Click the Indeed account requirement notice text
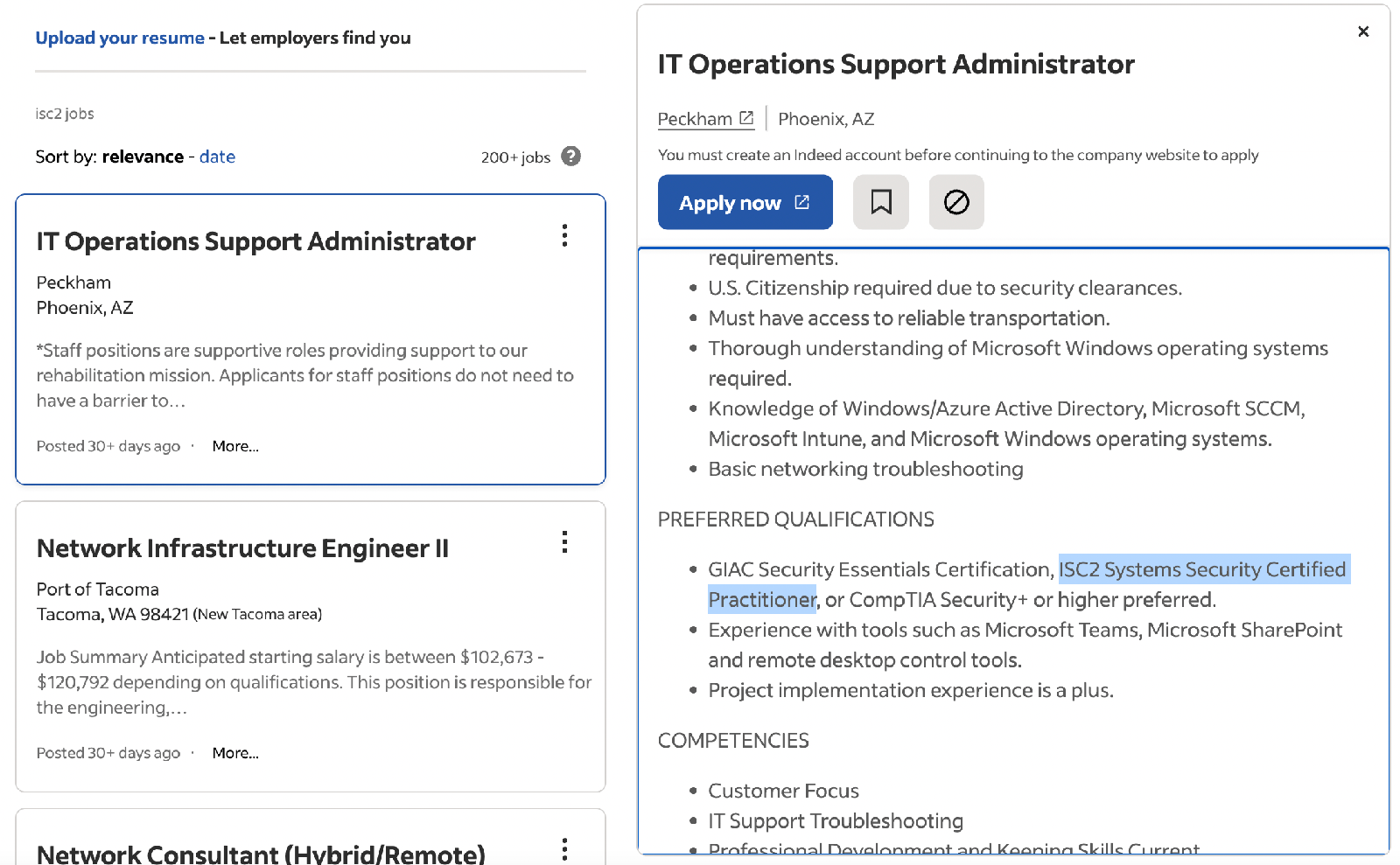Image resolution: width=1400 pixels, height=865 pixels. point(958,155)
